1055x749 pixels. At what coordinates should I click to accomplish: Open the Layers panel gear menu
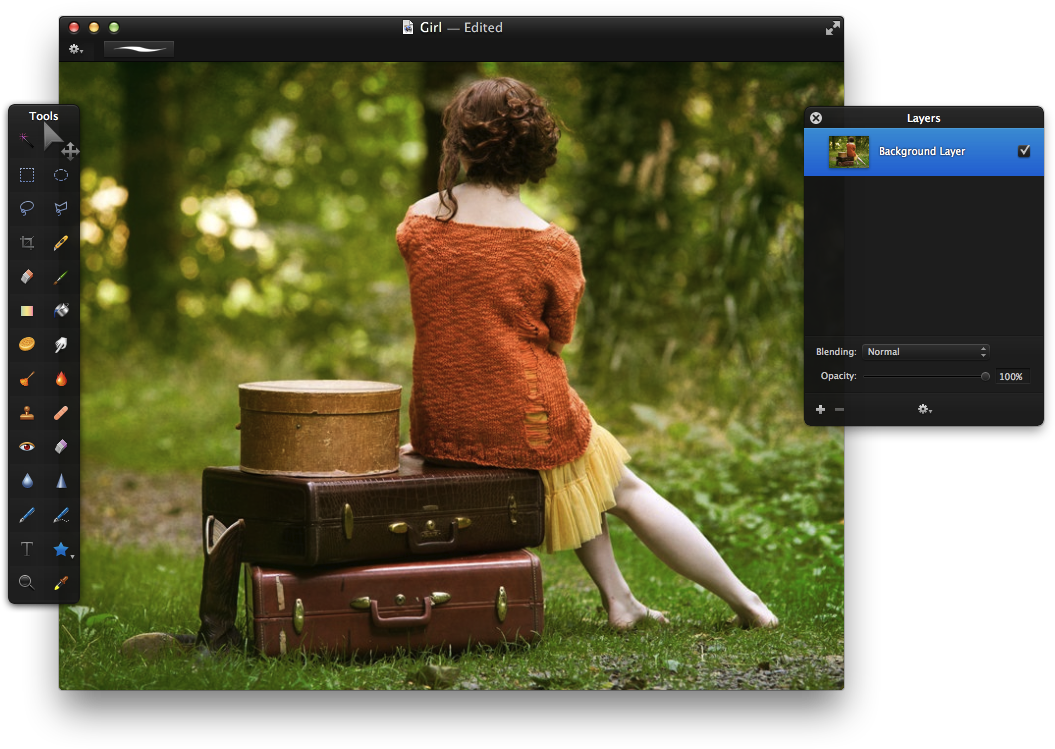point(924,409)
